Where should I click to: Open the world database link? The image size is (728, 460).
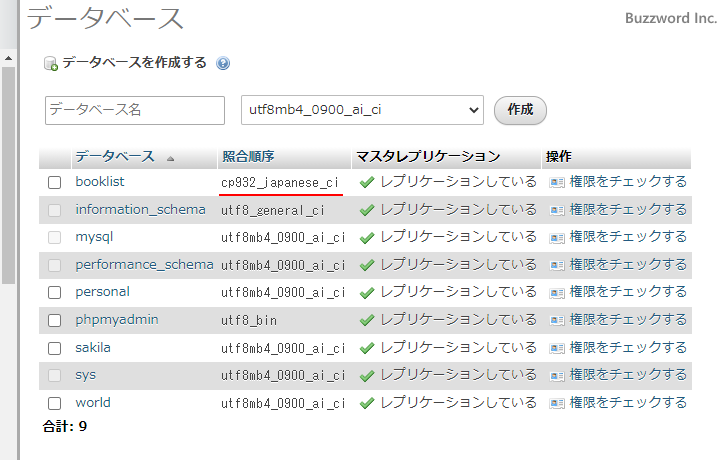coord(93,402)
